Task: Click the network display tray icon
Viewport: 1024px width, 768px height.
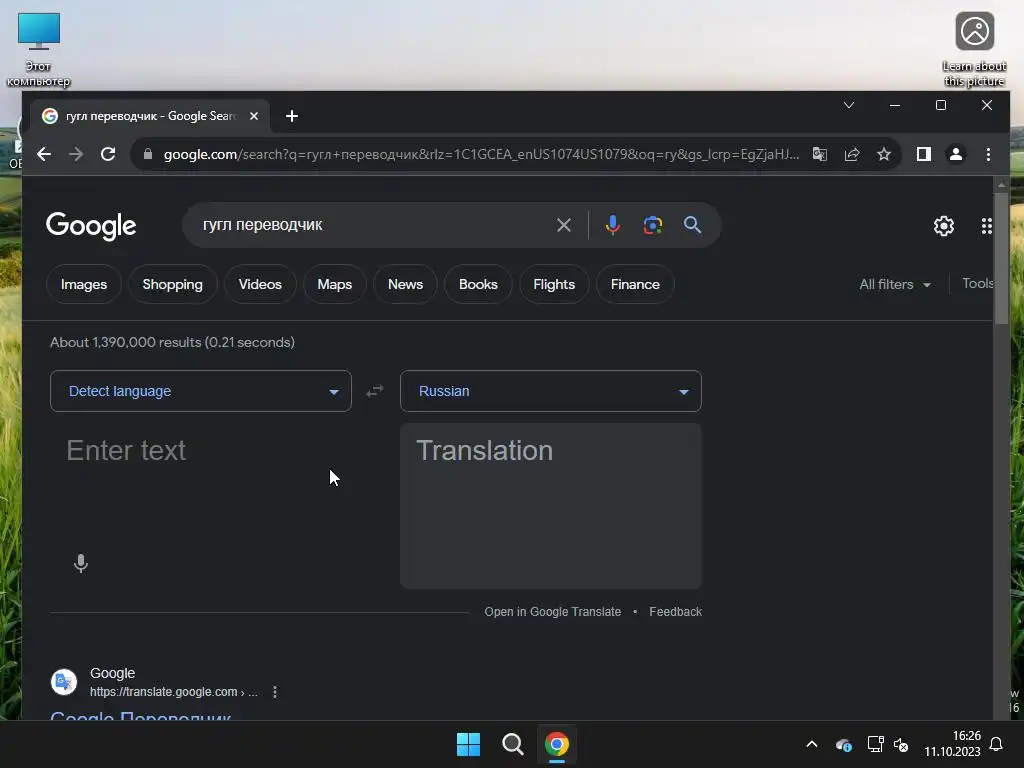Action: click(x=875, y=744)
